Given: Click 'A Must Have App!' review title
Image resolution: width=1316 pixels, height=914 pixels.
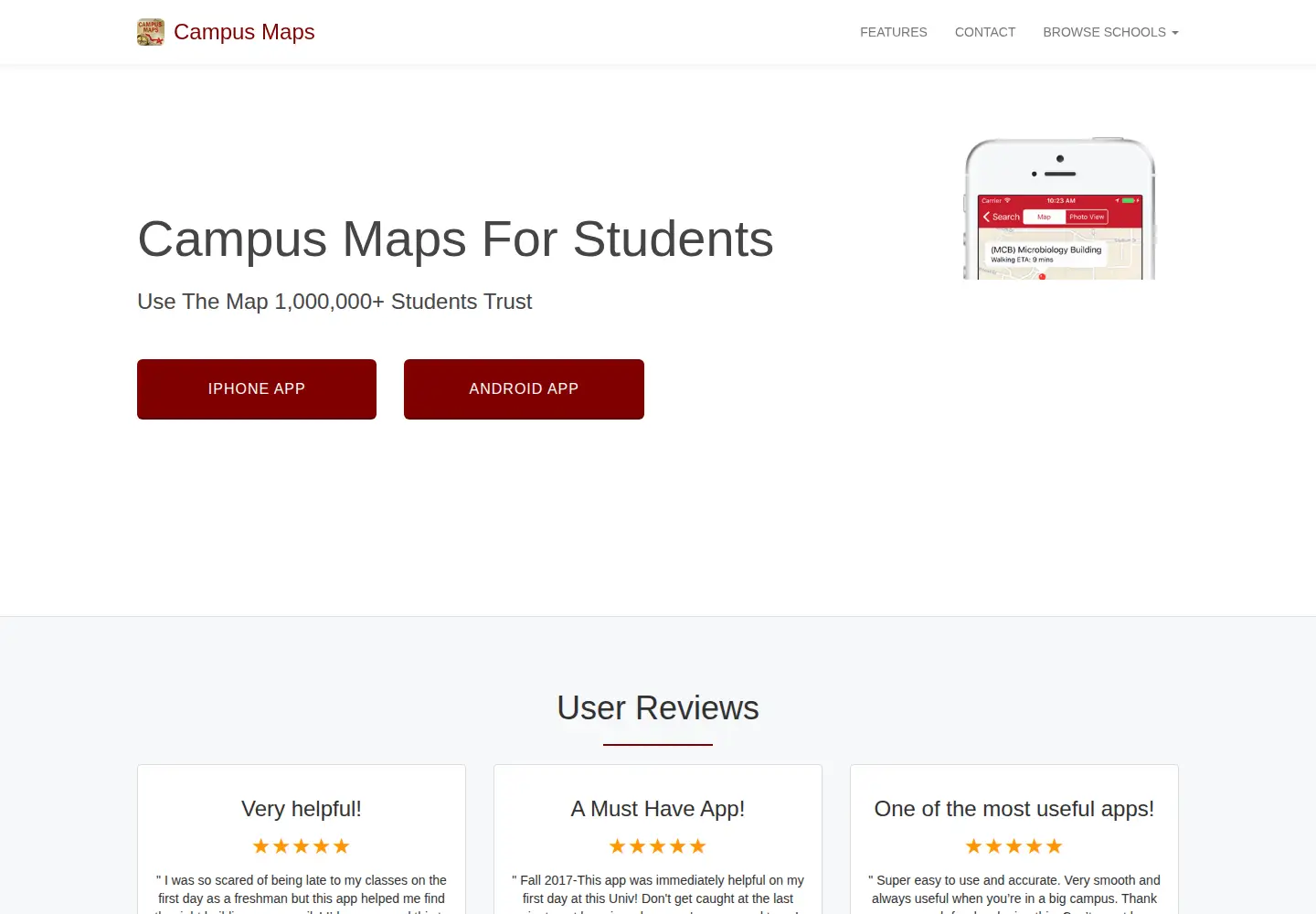Looking at the screenshot, I should (658, 809).
